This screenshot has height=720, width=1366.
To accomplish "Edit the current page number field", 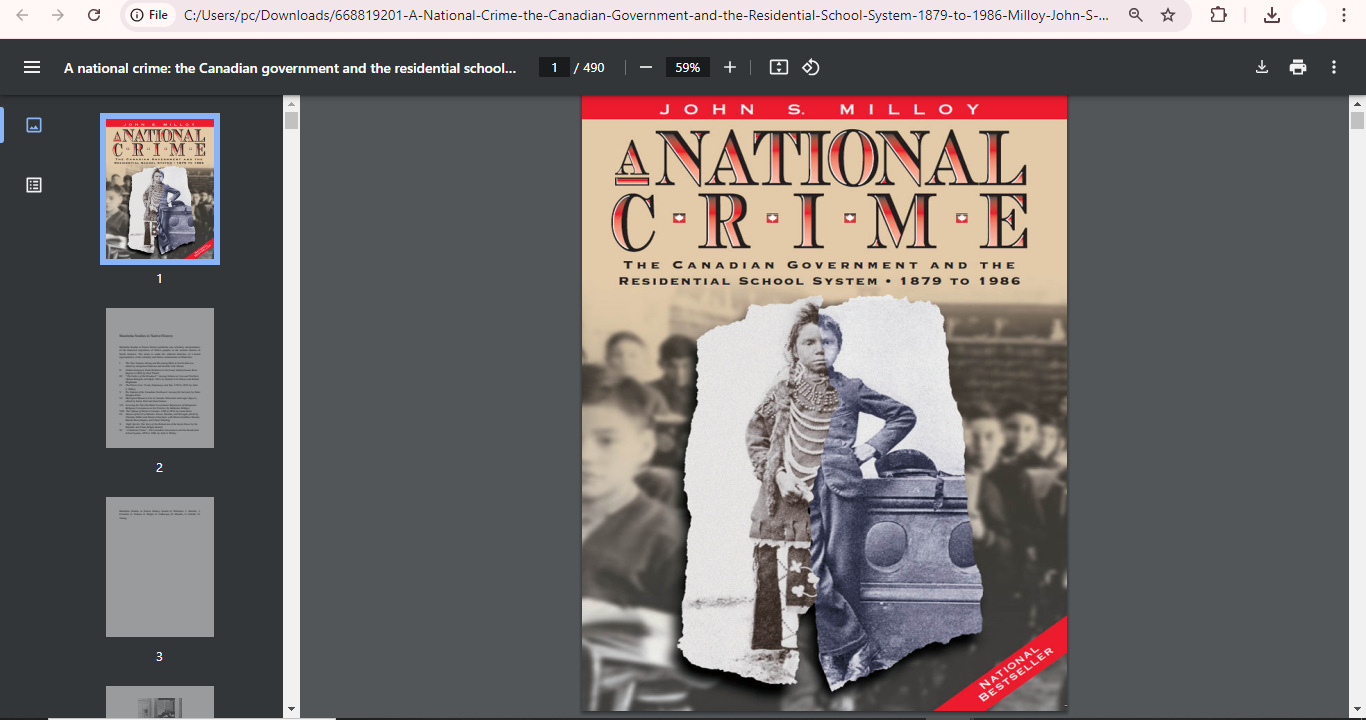I will (x=554, y=67).
